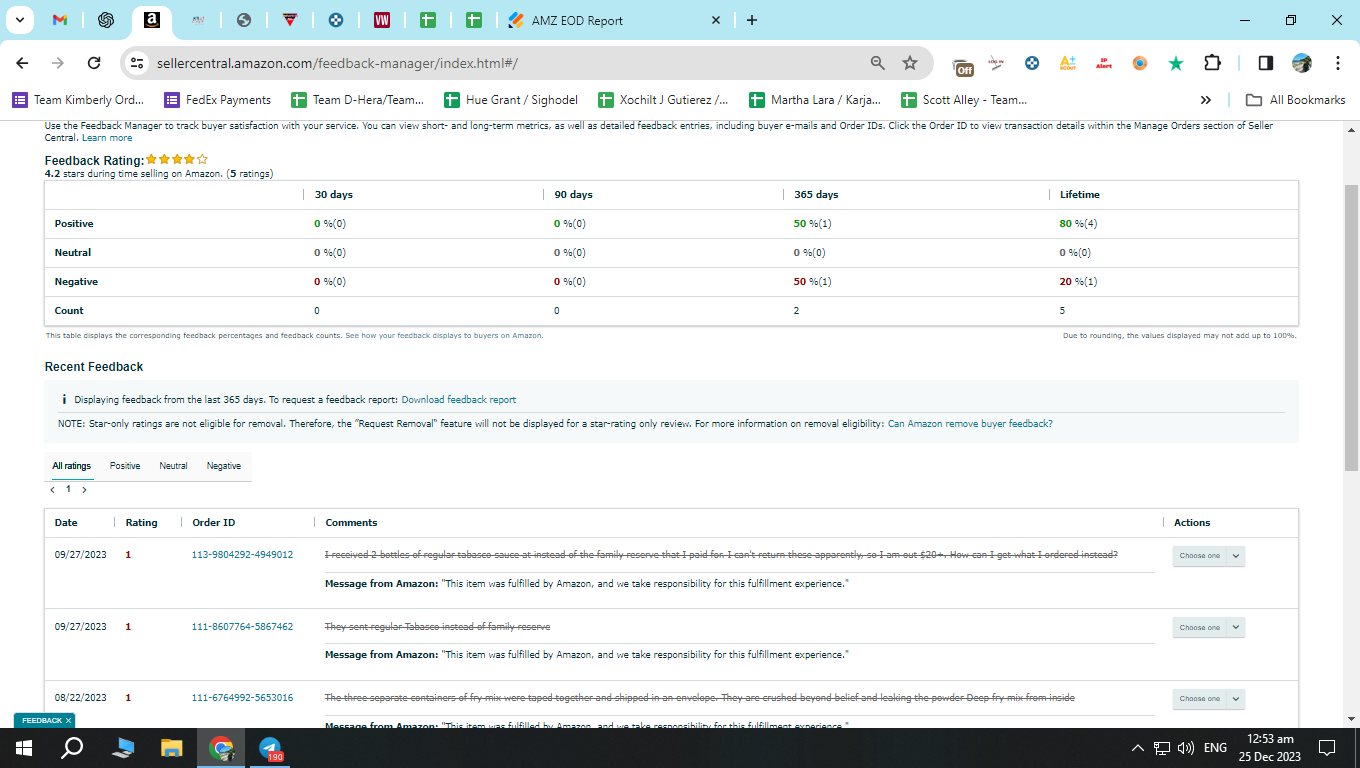Go to the next feedback page arrow
This screenshot has width=1360, height=768.
click(84, 490)
